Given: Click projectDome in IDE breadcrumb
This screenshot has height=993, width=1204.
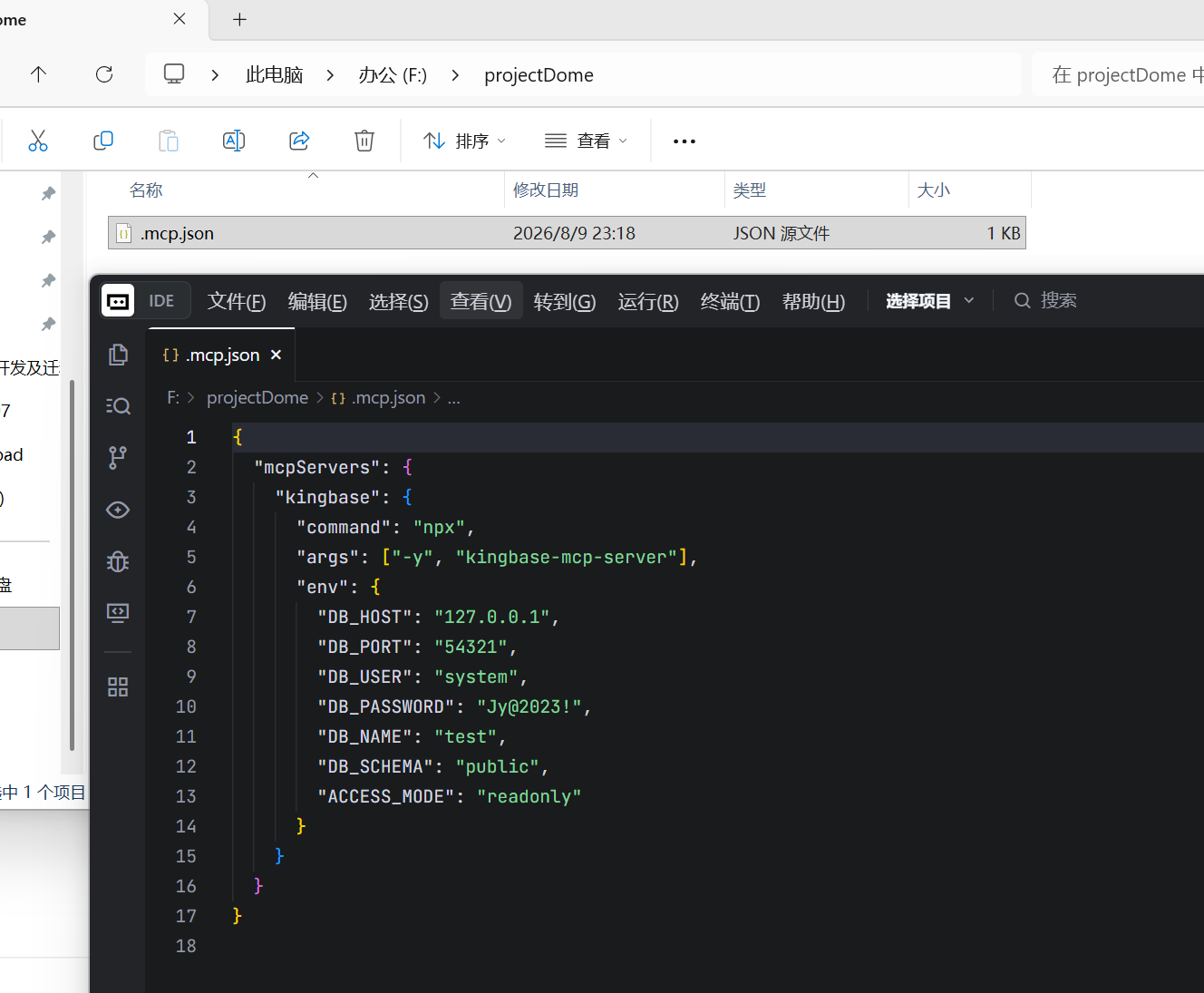Looking at the screenshot, I should click(257, 398).
